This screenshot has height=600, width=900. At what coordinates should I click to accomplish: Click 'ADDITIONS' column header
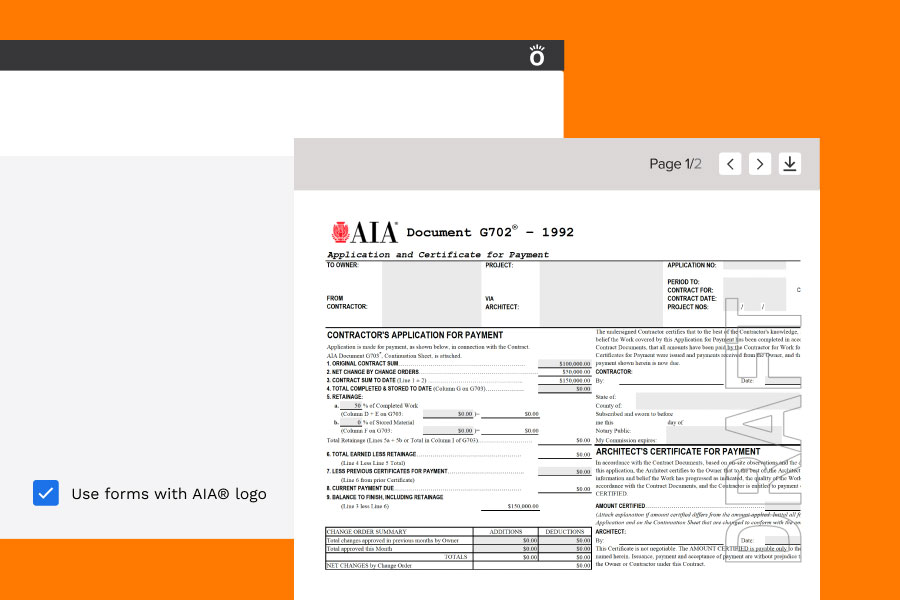point(506,532)
